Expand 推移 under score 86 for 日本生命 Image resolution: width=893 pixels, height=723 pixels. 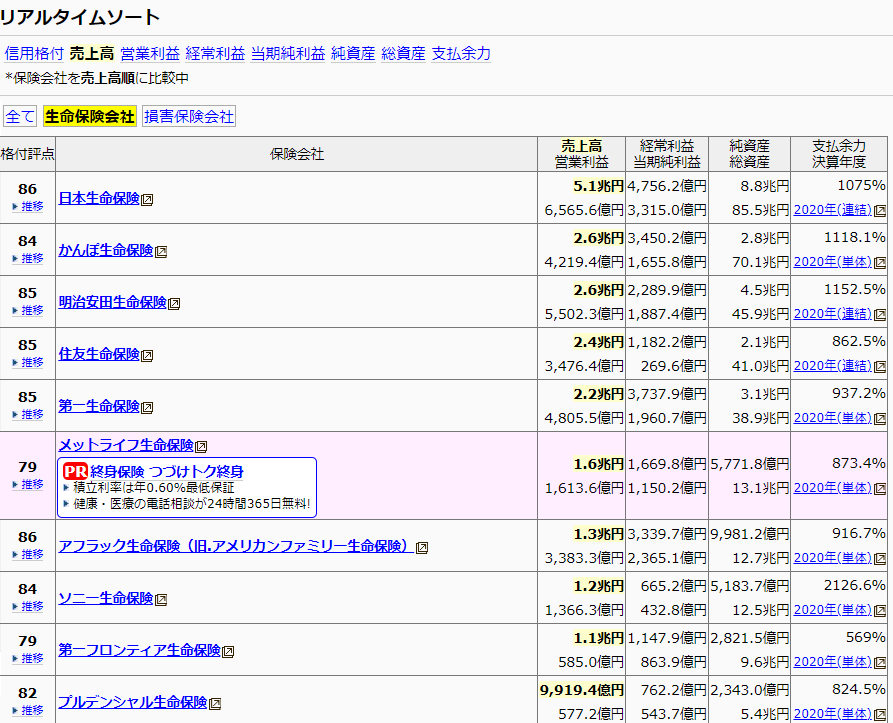pos(28,207)
